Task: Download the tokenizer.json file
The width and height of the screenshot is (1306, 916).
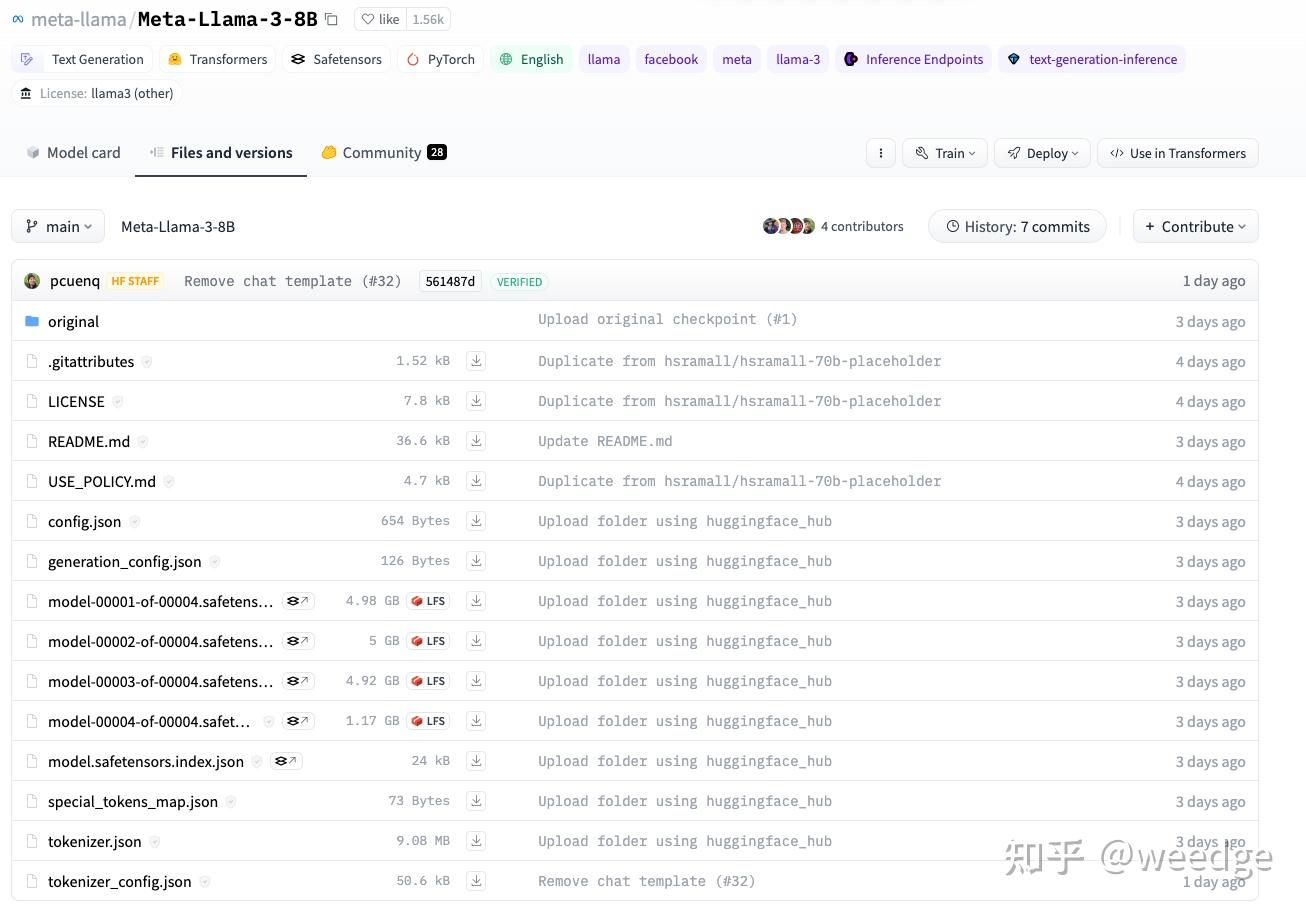Action: click(476, 840)
